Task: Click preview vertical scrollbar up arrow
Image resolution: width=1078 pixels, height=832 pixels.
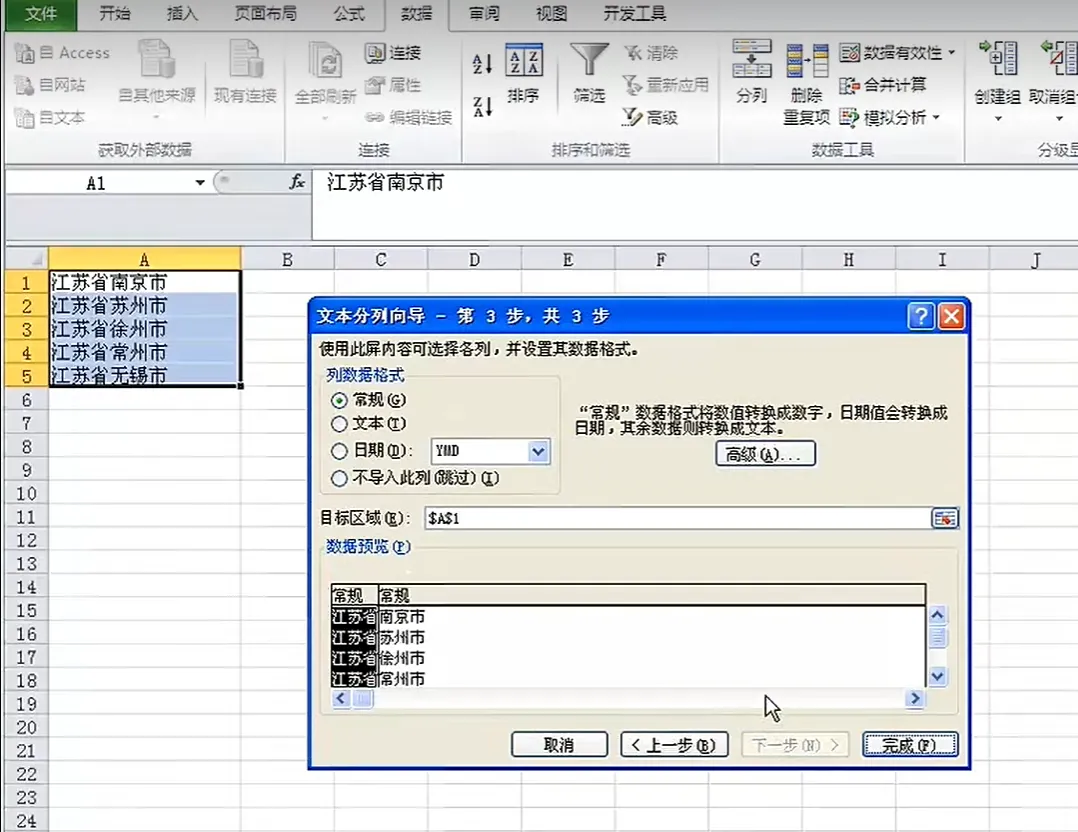Action: click(x=937, y=615)
